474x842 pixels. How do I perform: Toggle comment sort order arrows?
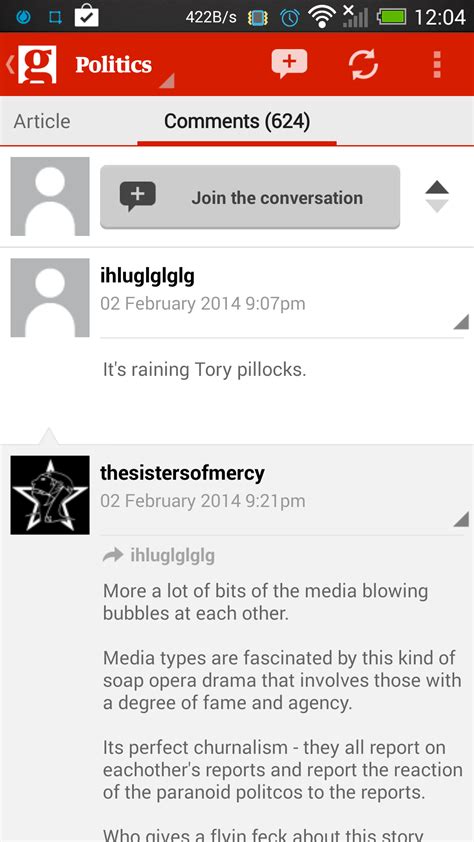(x=437, y=197)
